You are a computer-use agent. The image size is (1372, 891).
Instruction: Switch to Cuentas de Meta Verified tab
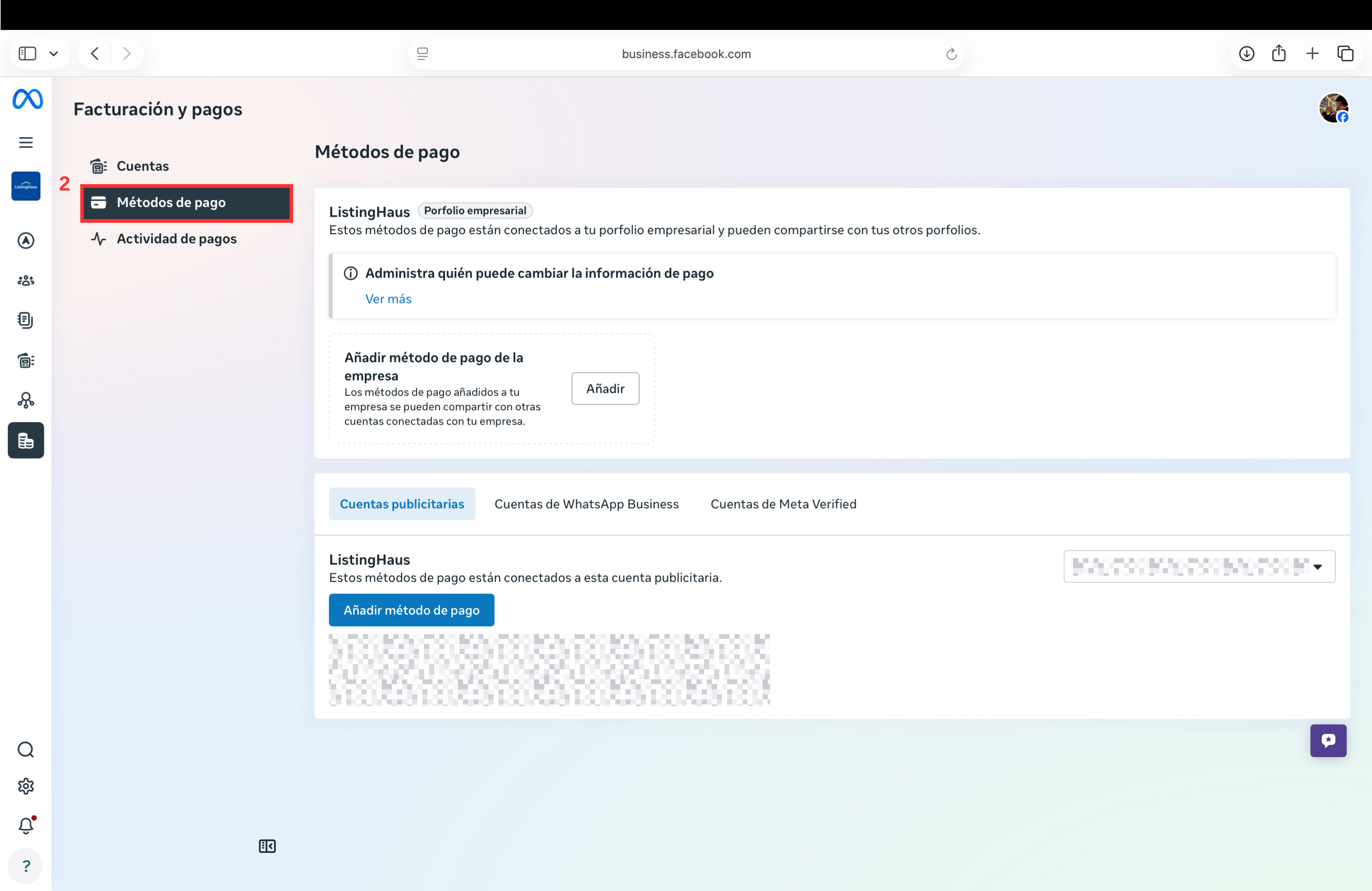click(783, 504)
